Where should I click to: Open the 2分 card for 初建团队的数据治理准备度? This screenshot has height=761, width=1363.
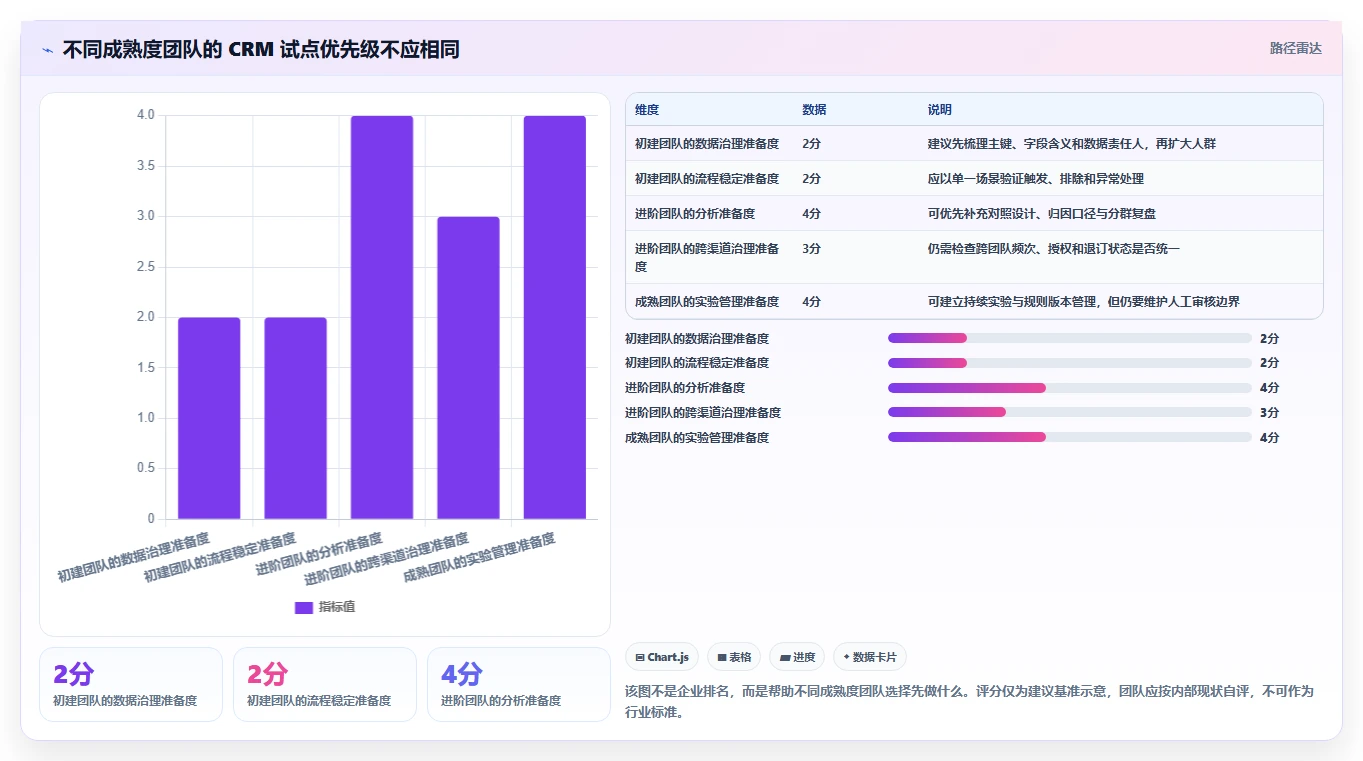(x=131, y=684)
